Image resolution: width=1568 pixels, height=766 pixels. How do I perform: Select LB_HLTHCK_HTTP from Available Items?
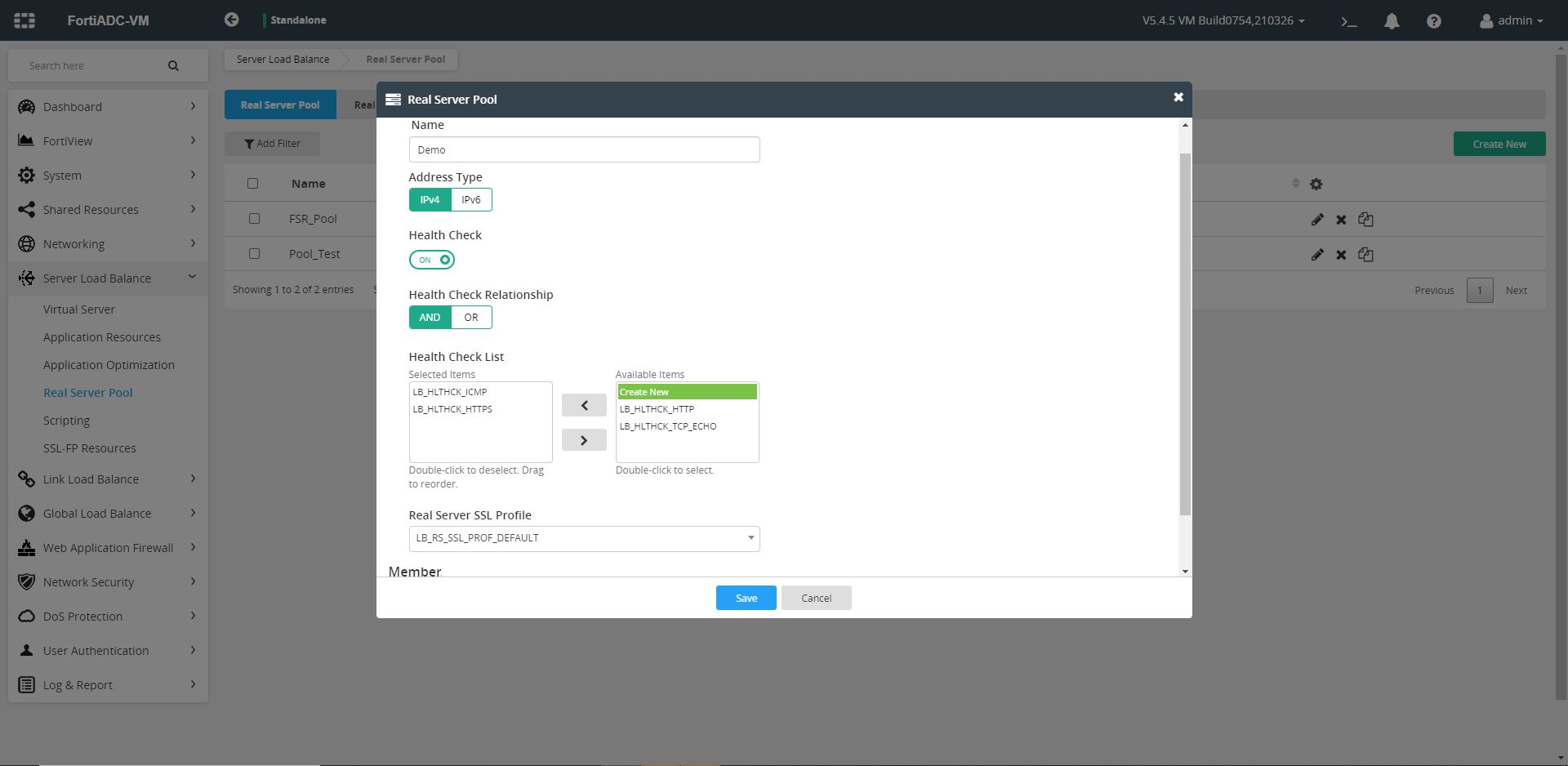pyautogui.click(x=657, y=408)
